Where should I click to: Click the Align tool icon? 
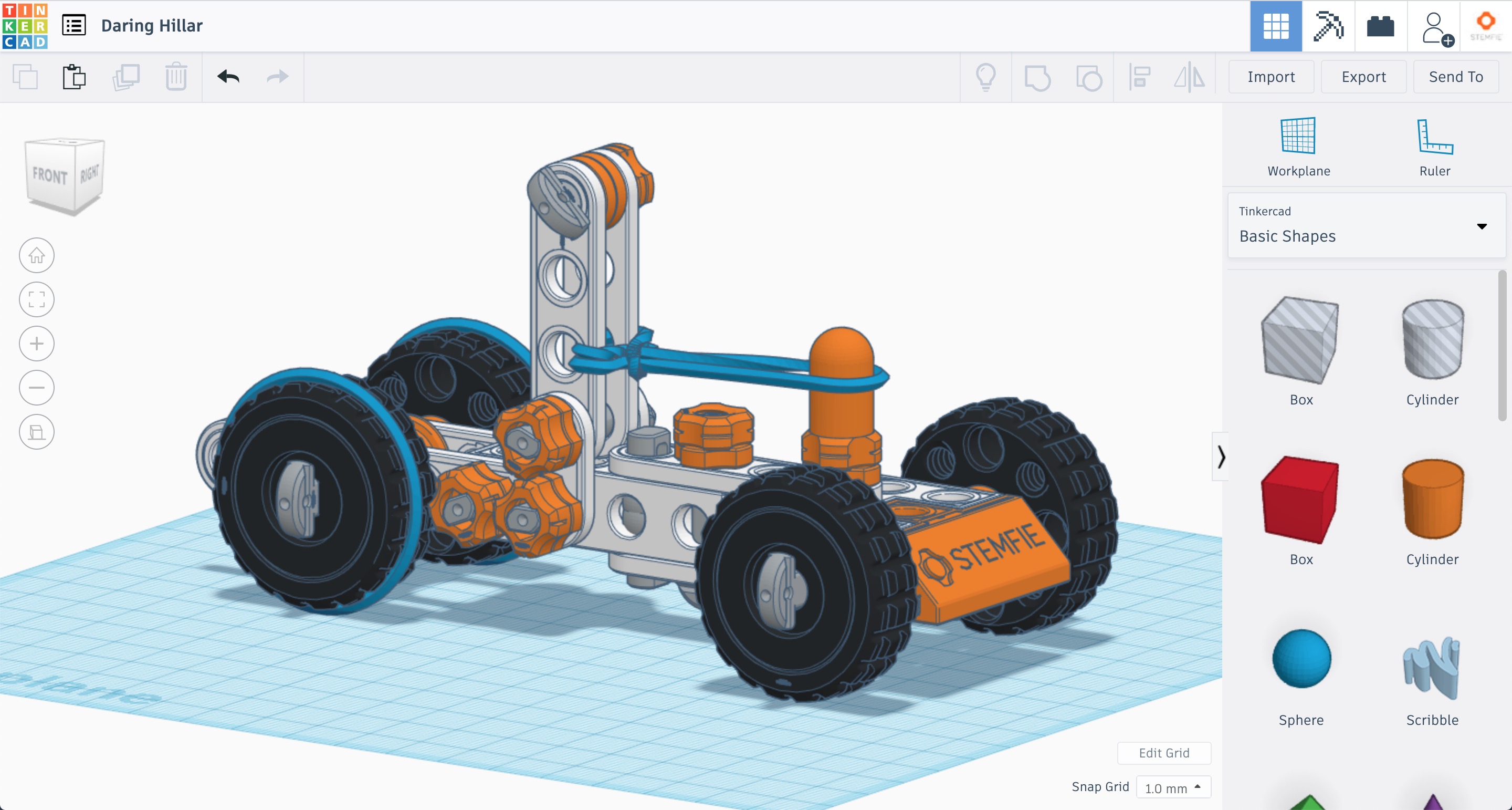[1140, 78]
